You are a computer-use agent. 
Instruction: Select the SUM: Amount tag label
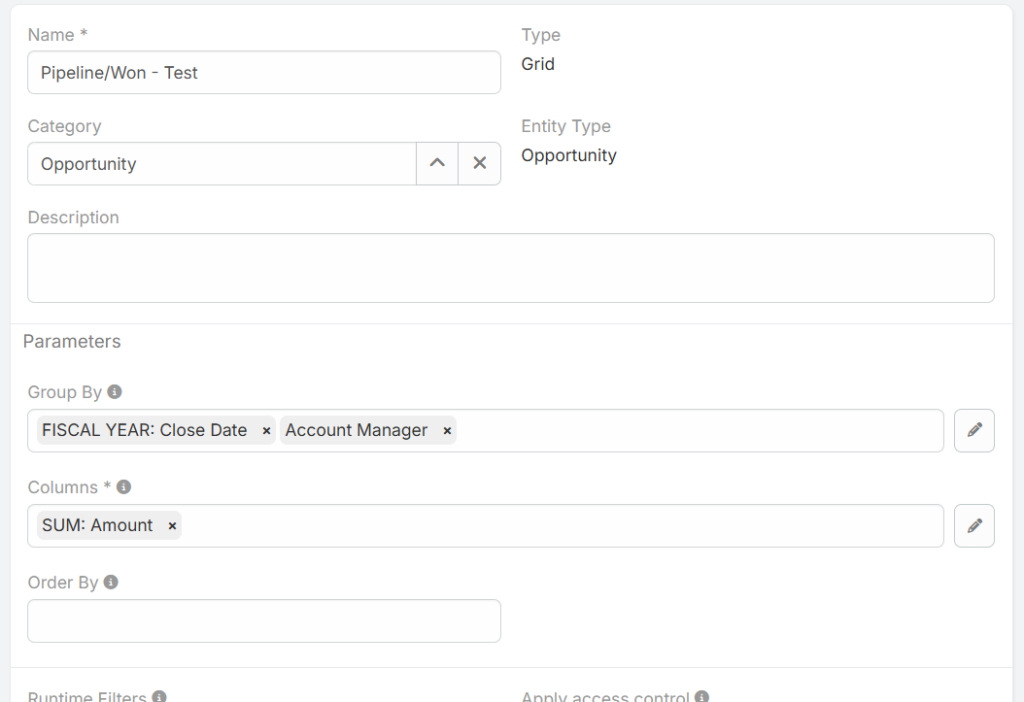pos(97,526)
